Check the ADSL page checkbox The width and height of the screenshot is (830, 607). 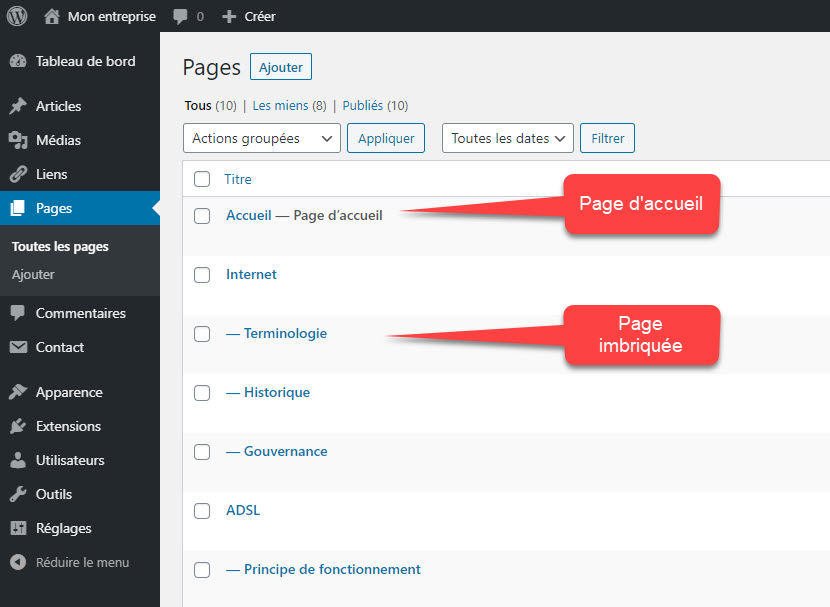202,511
